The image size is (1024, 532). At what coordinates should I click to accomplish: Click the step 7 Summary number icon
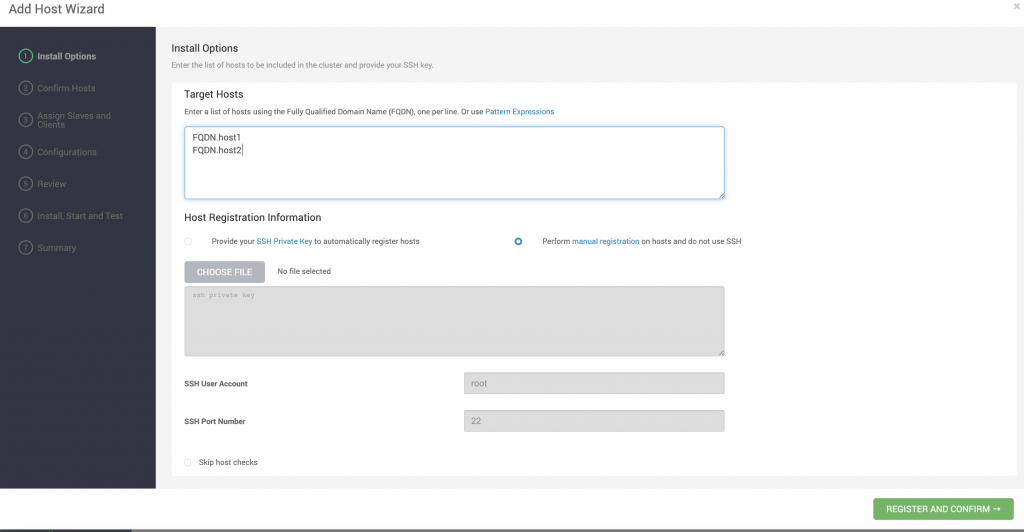pos(26,248)
